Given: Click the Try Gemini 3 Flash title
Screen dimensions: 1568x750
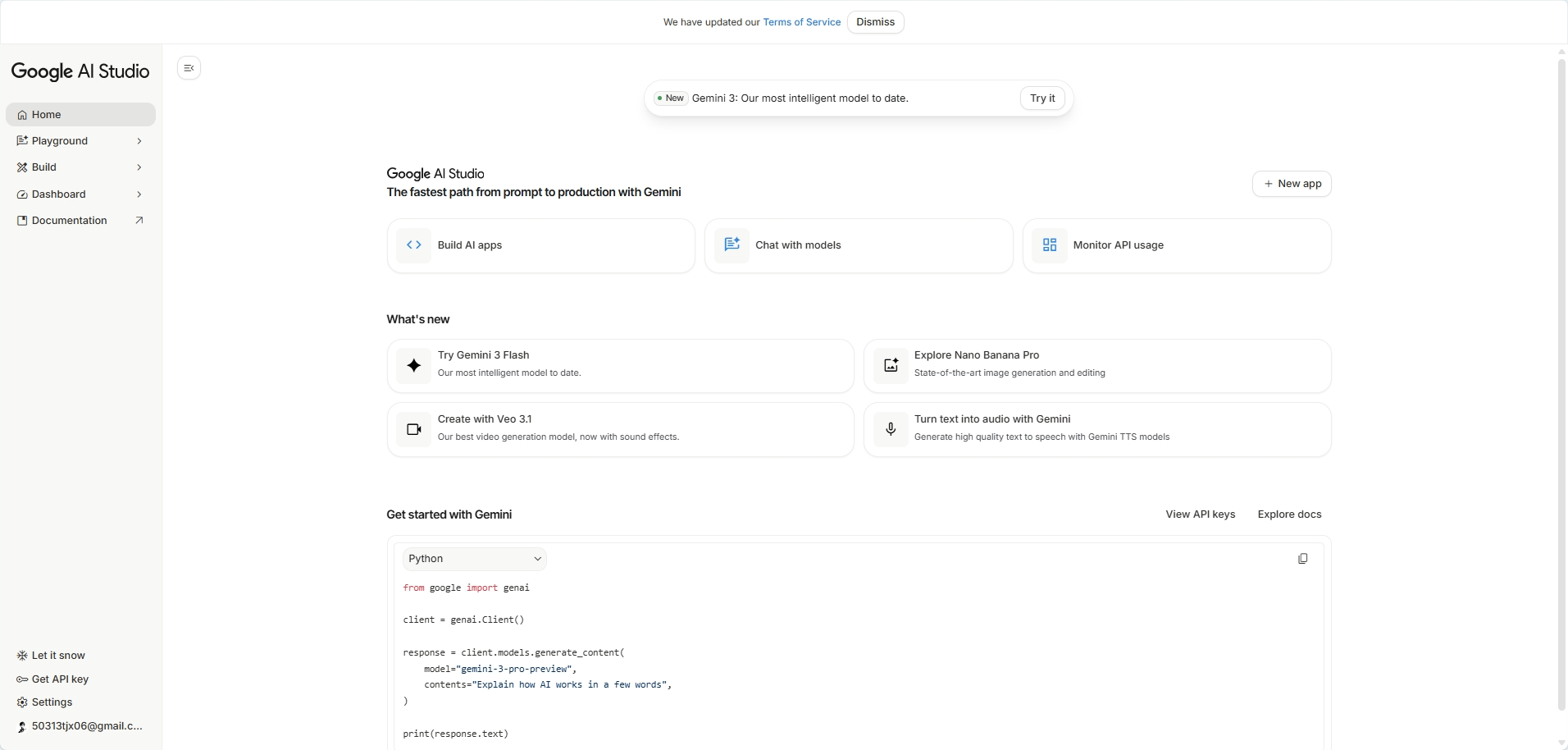Looking at the screenshot, I should click(x=483, y=355).
